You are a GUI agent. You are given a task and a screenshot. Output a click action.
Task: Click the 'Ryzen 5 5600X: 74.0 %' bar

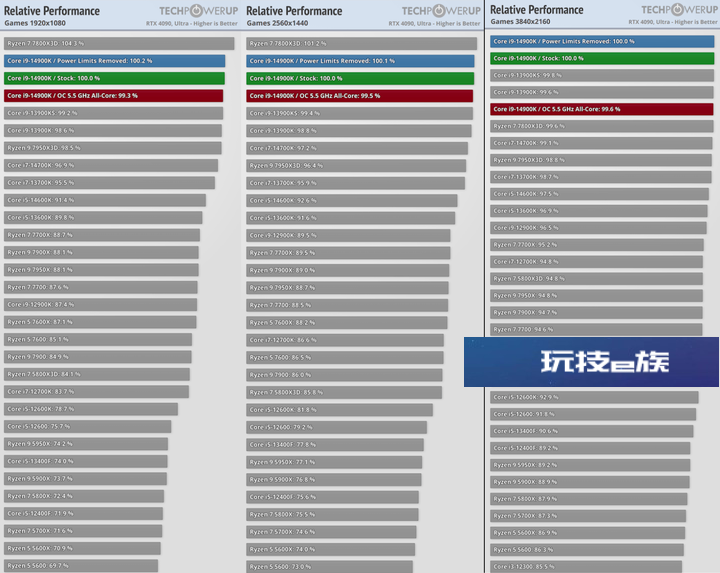(331, 550)
